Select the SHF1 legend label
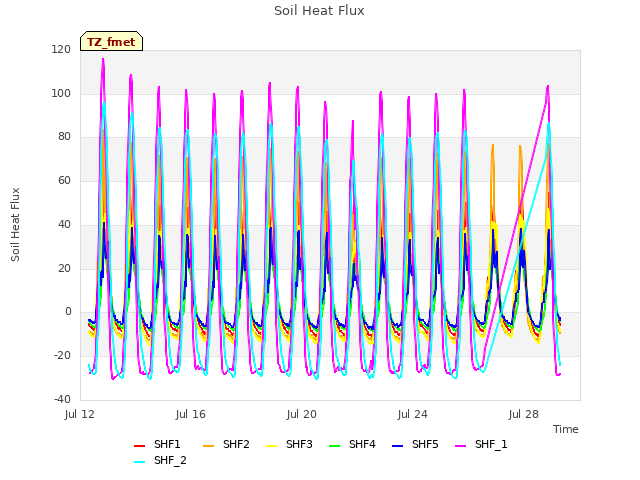Viewport: 640px width, 480px height. point(167,444)
